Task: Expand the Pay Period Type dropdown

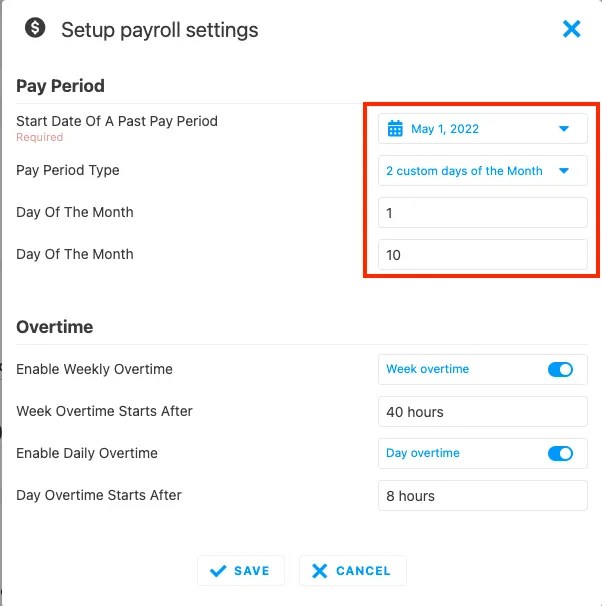Action: pos(564,171)
